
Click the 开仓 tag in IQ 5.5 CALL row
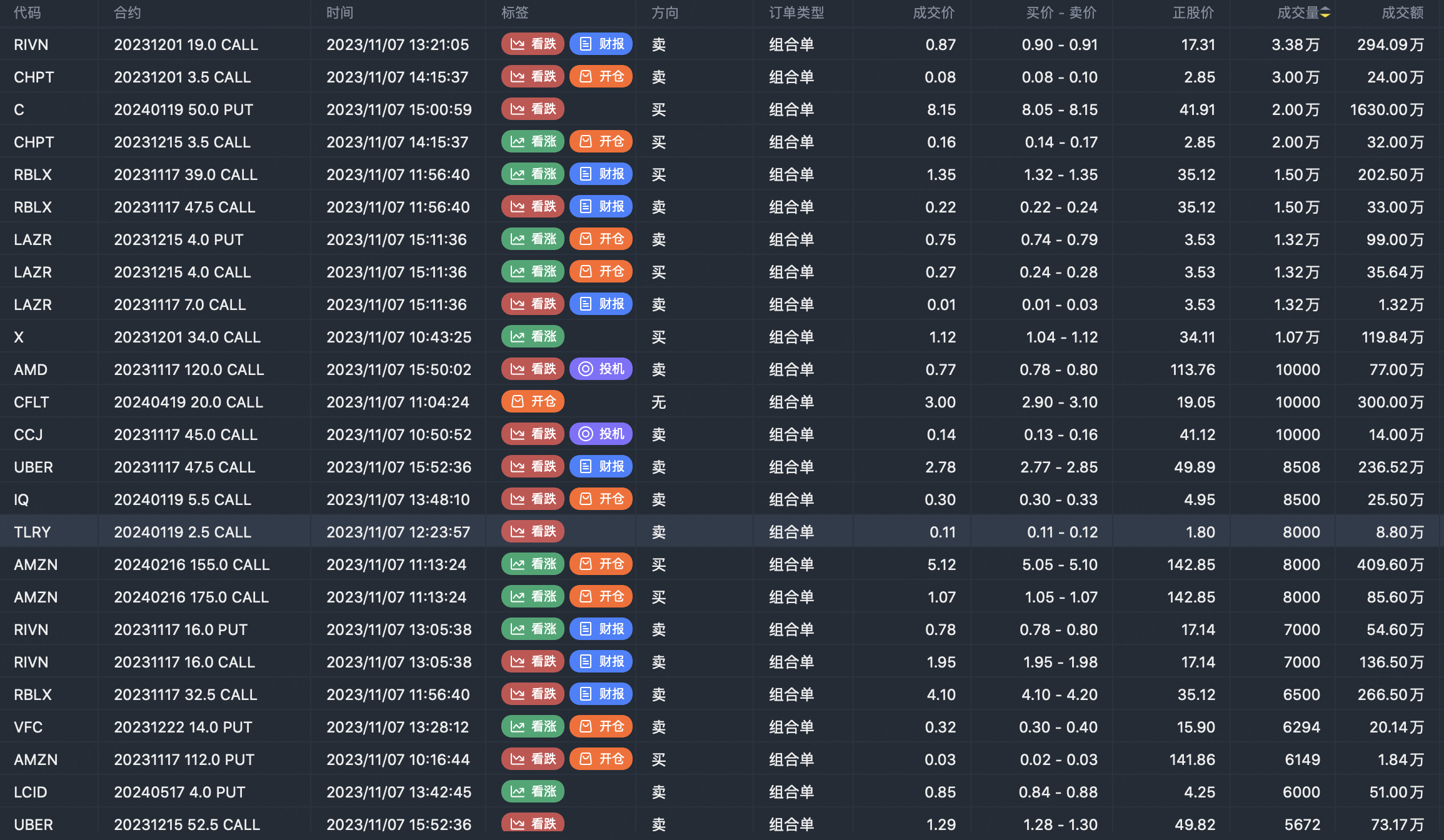click(601, 499)
